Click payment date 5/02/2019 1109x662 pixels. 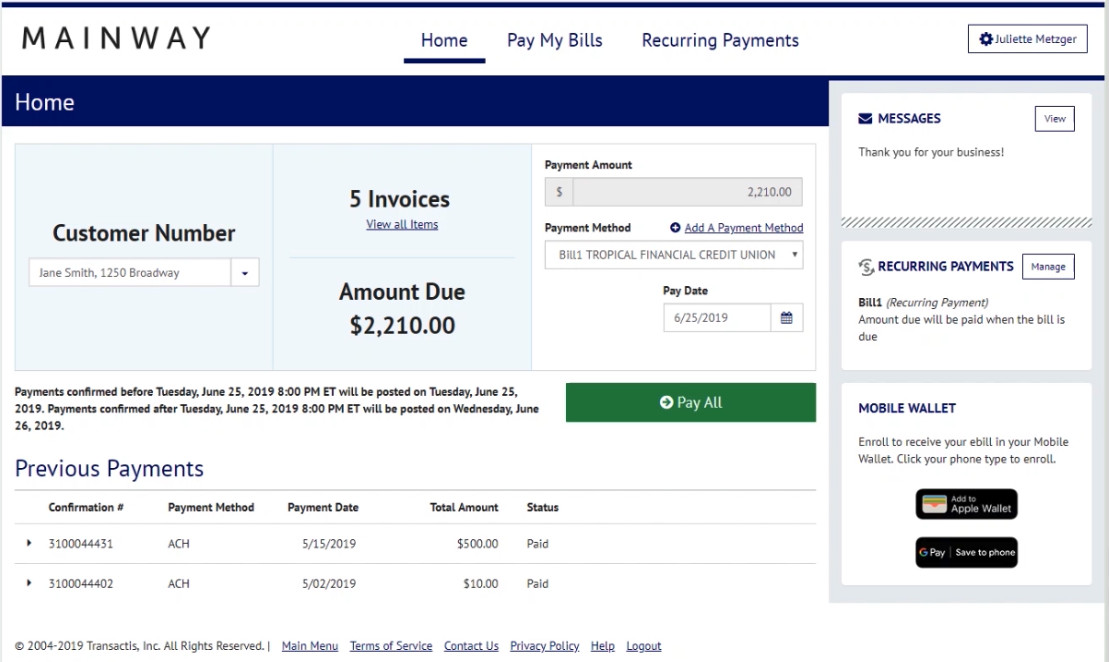point(329,583)
